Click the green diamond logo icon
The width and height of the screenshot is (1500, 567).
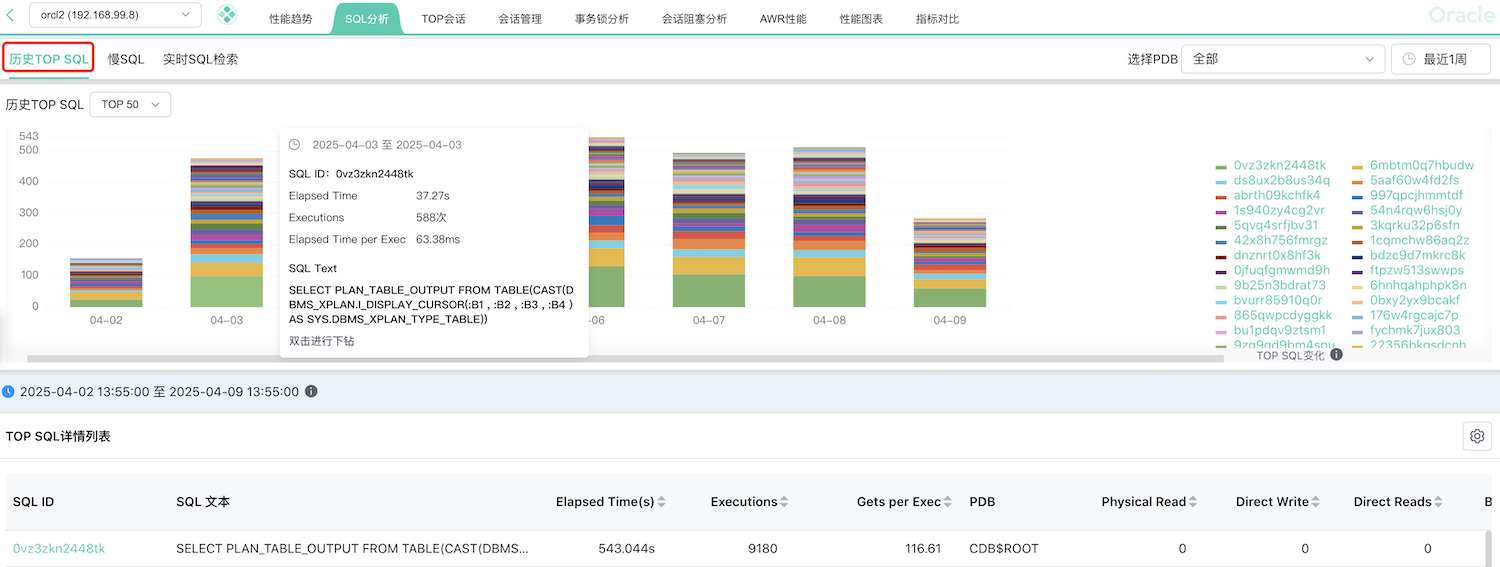pyautogui.click(x=228, y=15)
